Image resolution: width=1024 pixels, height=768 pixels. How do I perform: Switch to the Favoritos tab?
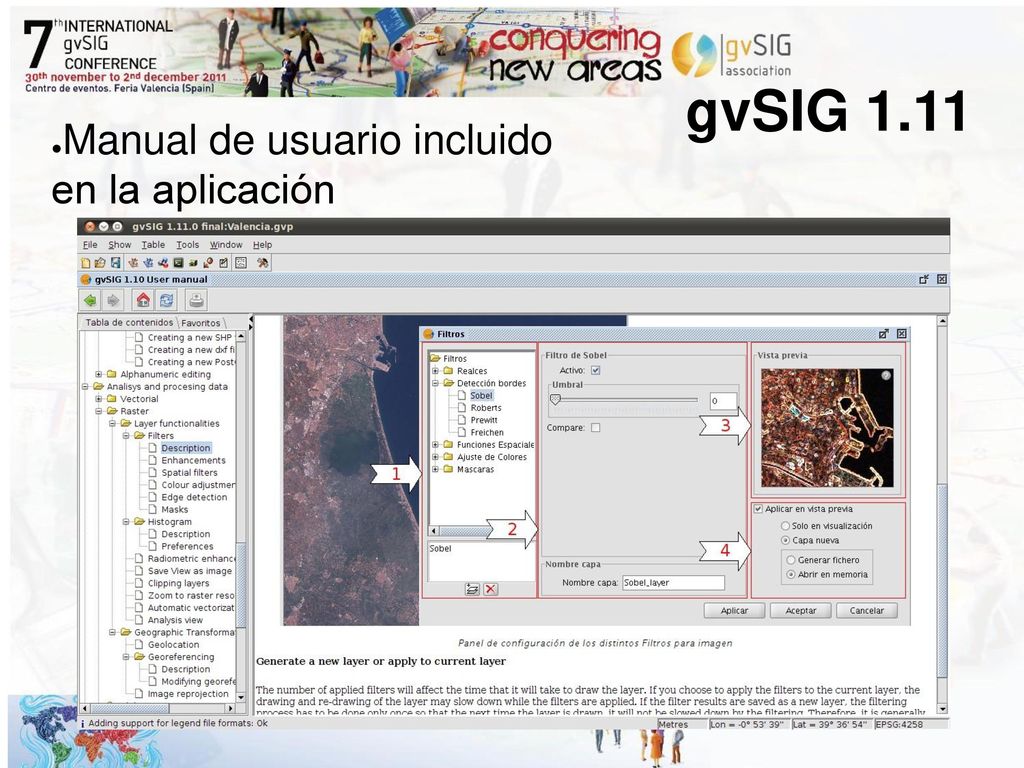(x=201, y=323)
